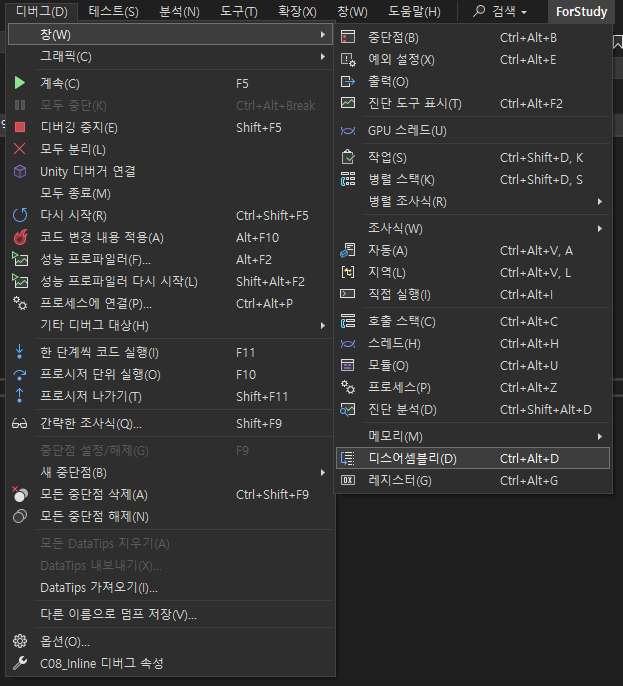The height and width of the screenshot is (686, 623).
Task: Click the Call Stack (호출 스택) icon
Action: coord(348,321)
